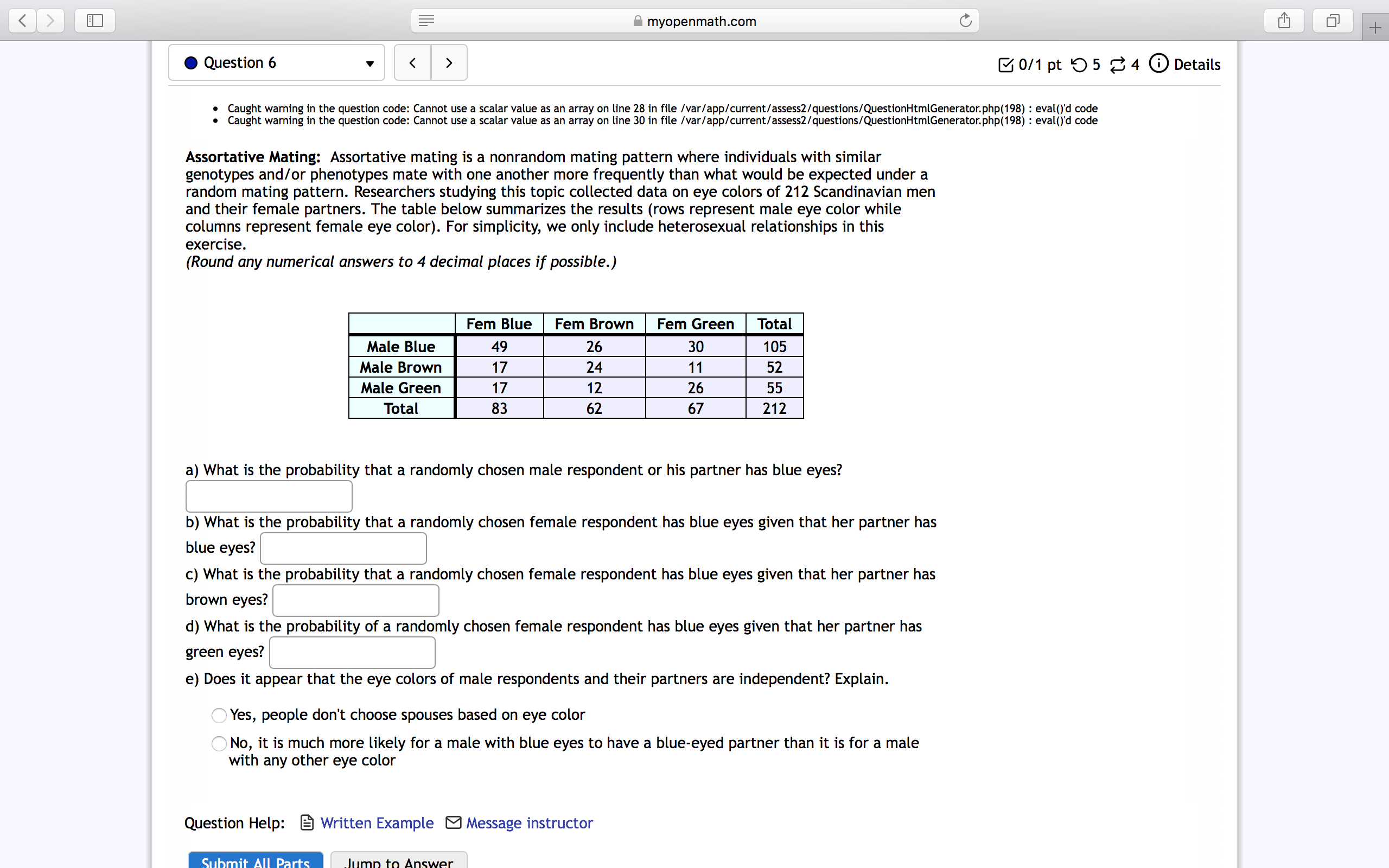Screen dimensions: 1389x868
Task: Click the Reader view icon in address bar
Action: click(x=426, y=21)
